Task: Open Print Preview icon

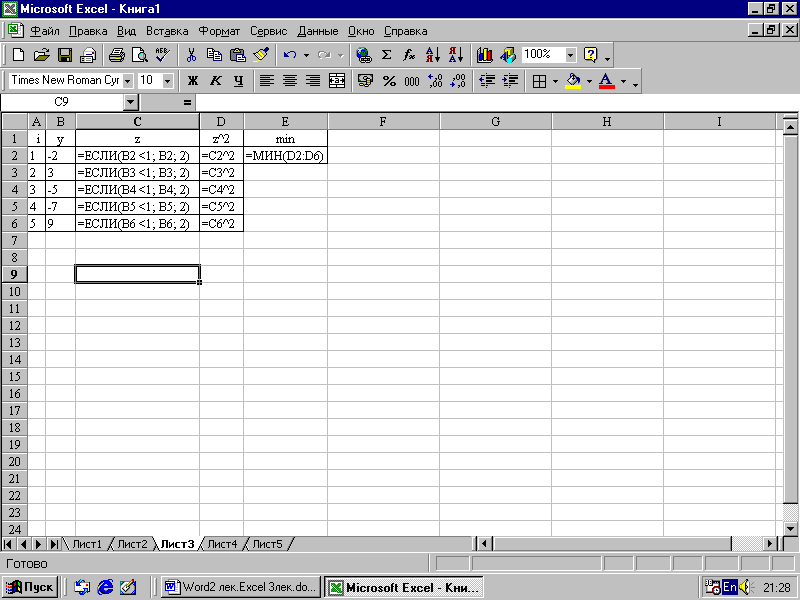Action: click(139, 55)
